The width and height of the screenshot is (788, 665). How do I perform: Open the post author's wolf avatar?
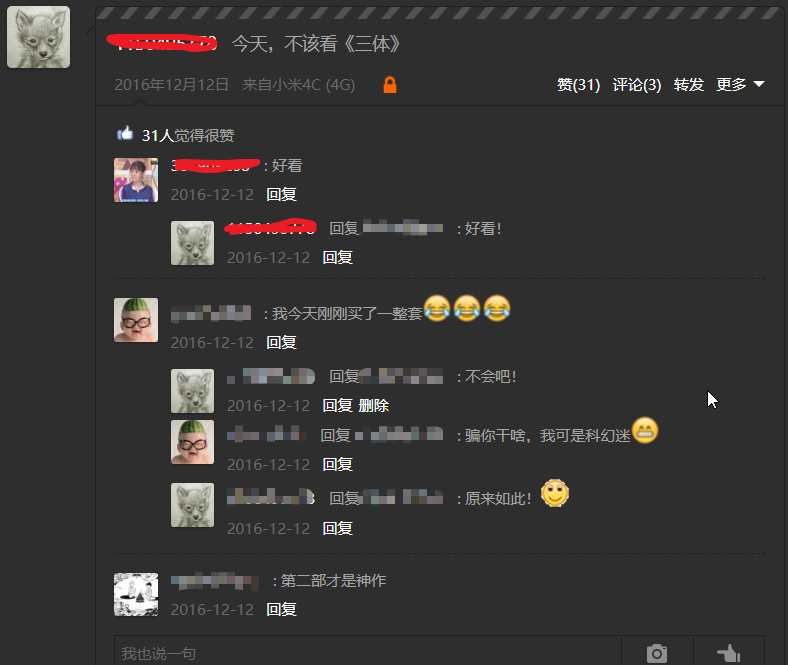[38, 37]
